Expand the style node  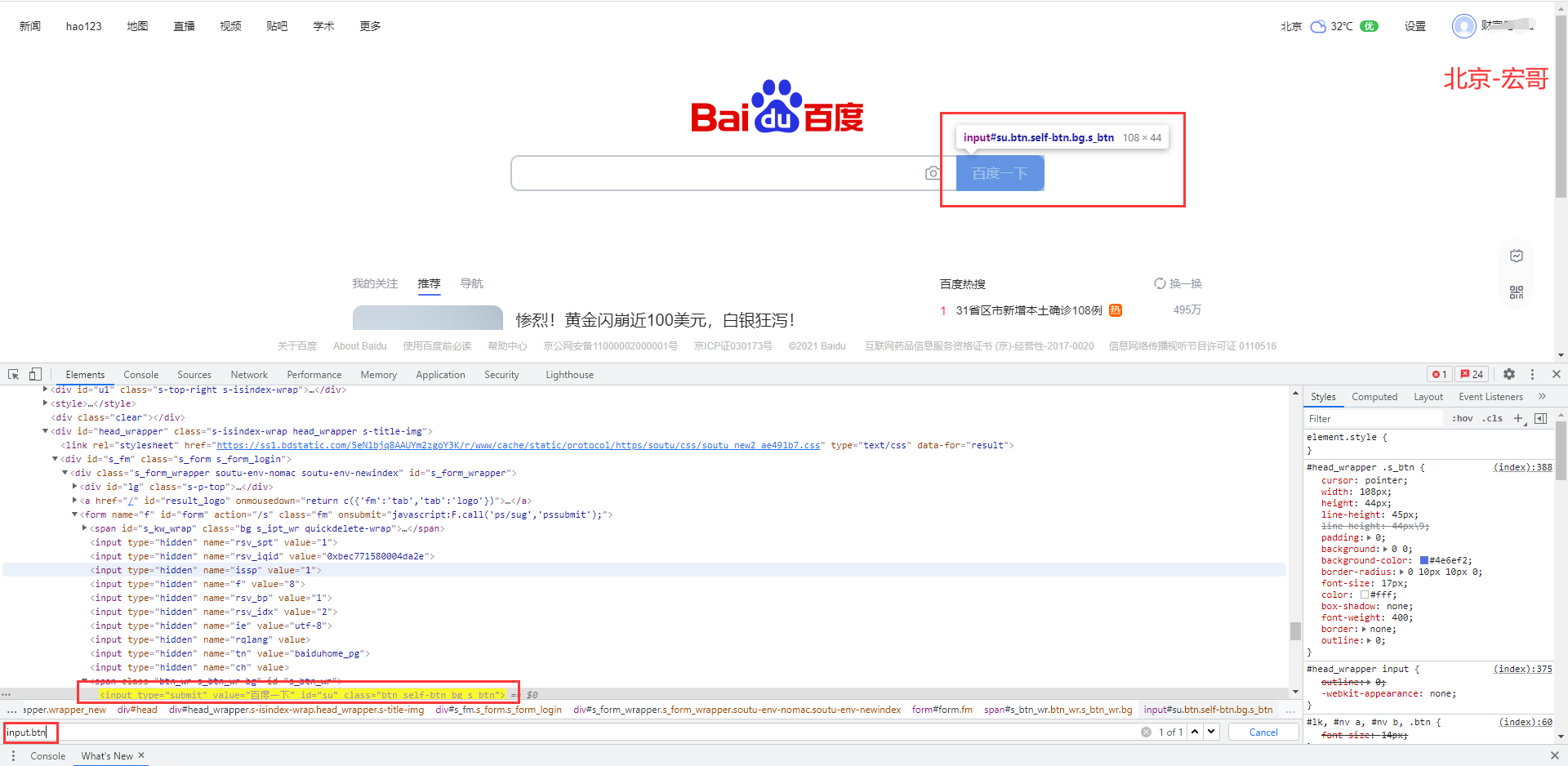click(x=45, y=403)
